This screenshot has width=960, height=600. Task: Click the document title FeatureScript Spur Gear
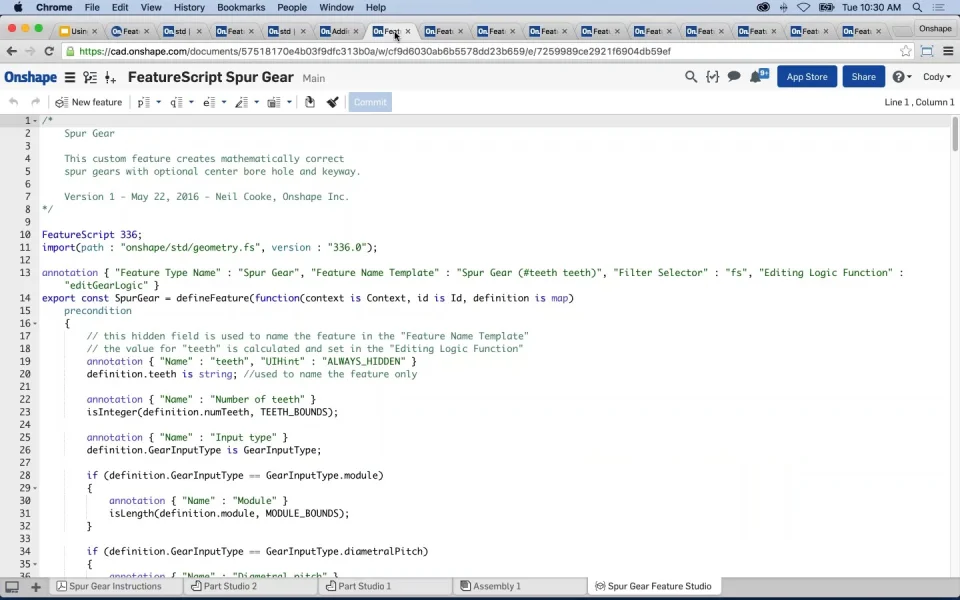(211, 77)
